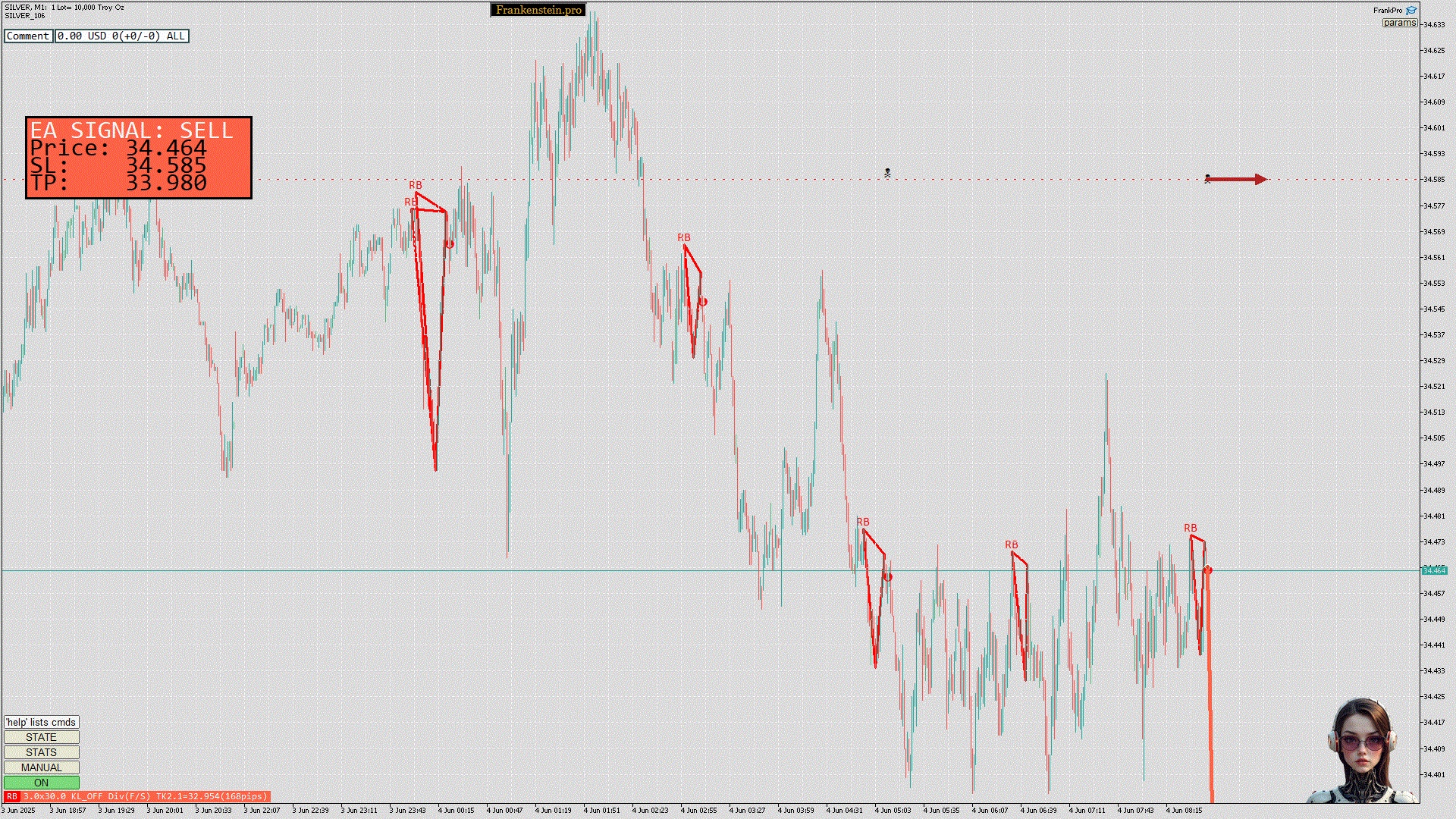Image resolution: width=1456 pixels, height=819 pixels.
Task: Open the Comment box
Action: [x=28, y=36]
